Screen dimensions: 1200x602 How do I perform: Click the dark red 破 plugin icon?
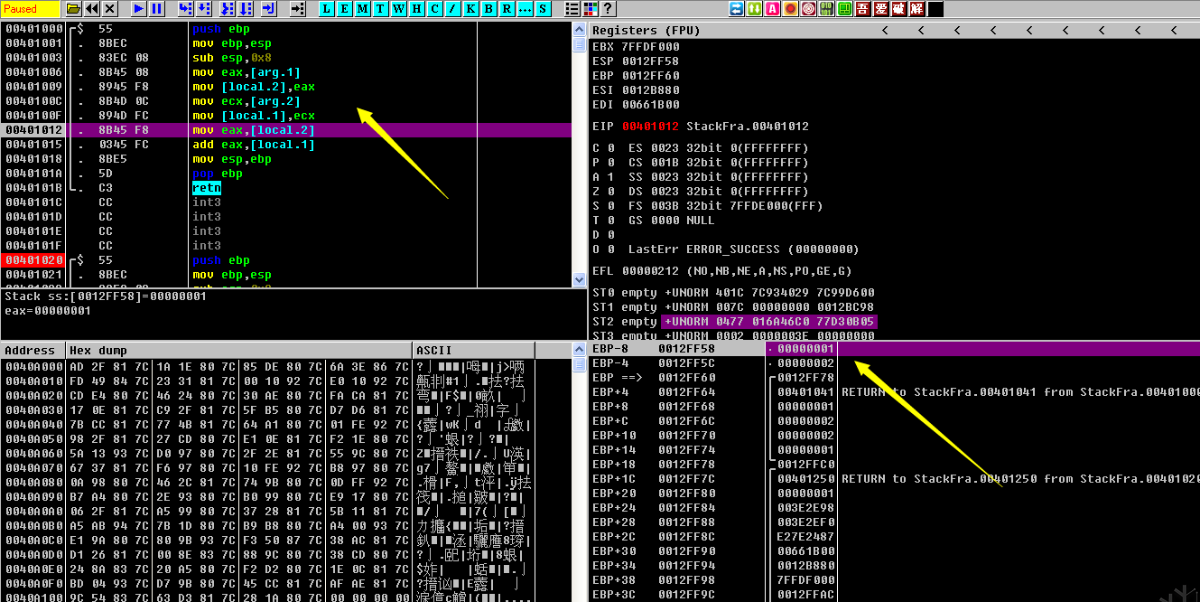click(x=898, y=9)
